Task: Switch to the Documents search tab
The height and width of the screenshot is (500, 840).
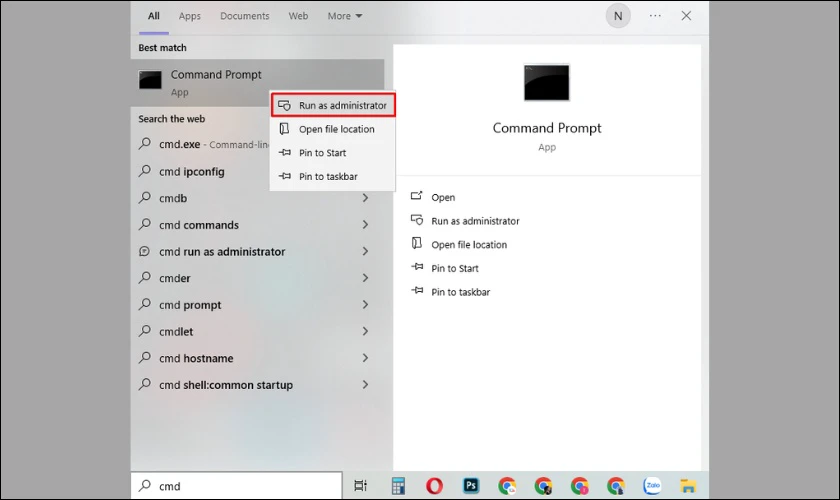Action: point(245,16)
